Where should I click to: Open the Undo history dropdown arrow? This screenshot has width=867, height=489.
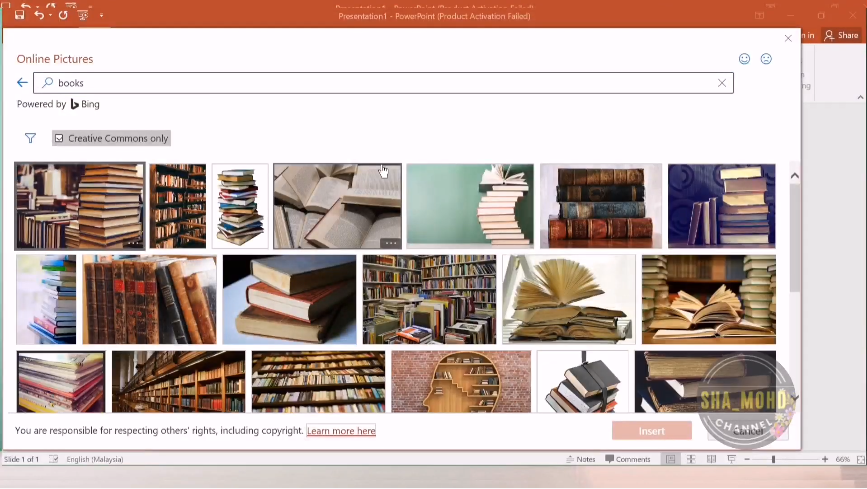click(50, 15)
